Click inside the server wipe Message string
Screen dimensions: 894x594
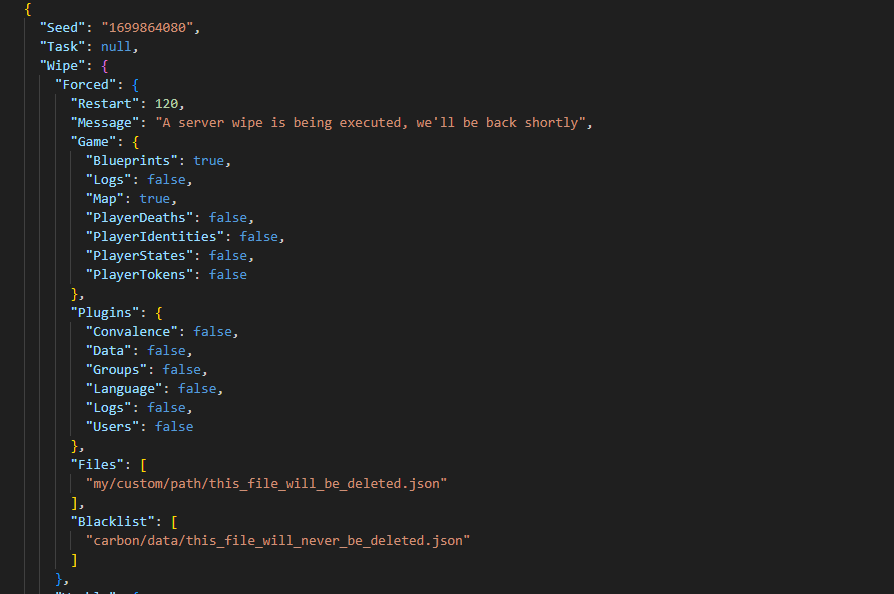click(x=371, y=123)
